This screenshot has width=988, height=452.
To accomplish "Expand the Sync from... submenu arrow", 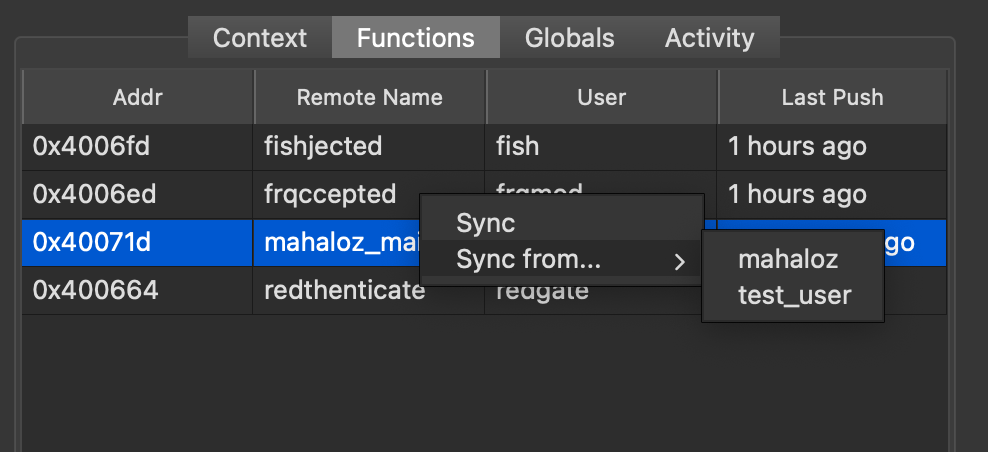I will pos(680,262).
